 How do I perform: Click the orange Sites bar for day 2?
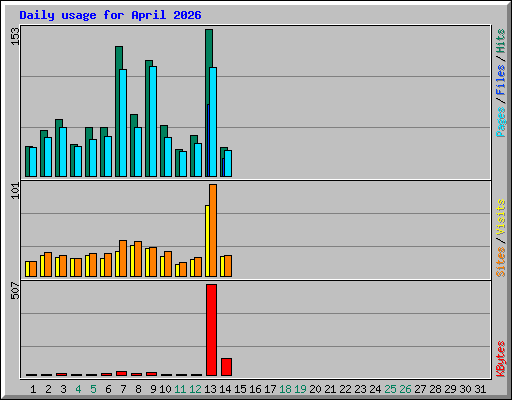click(x=48, y=264)
